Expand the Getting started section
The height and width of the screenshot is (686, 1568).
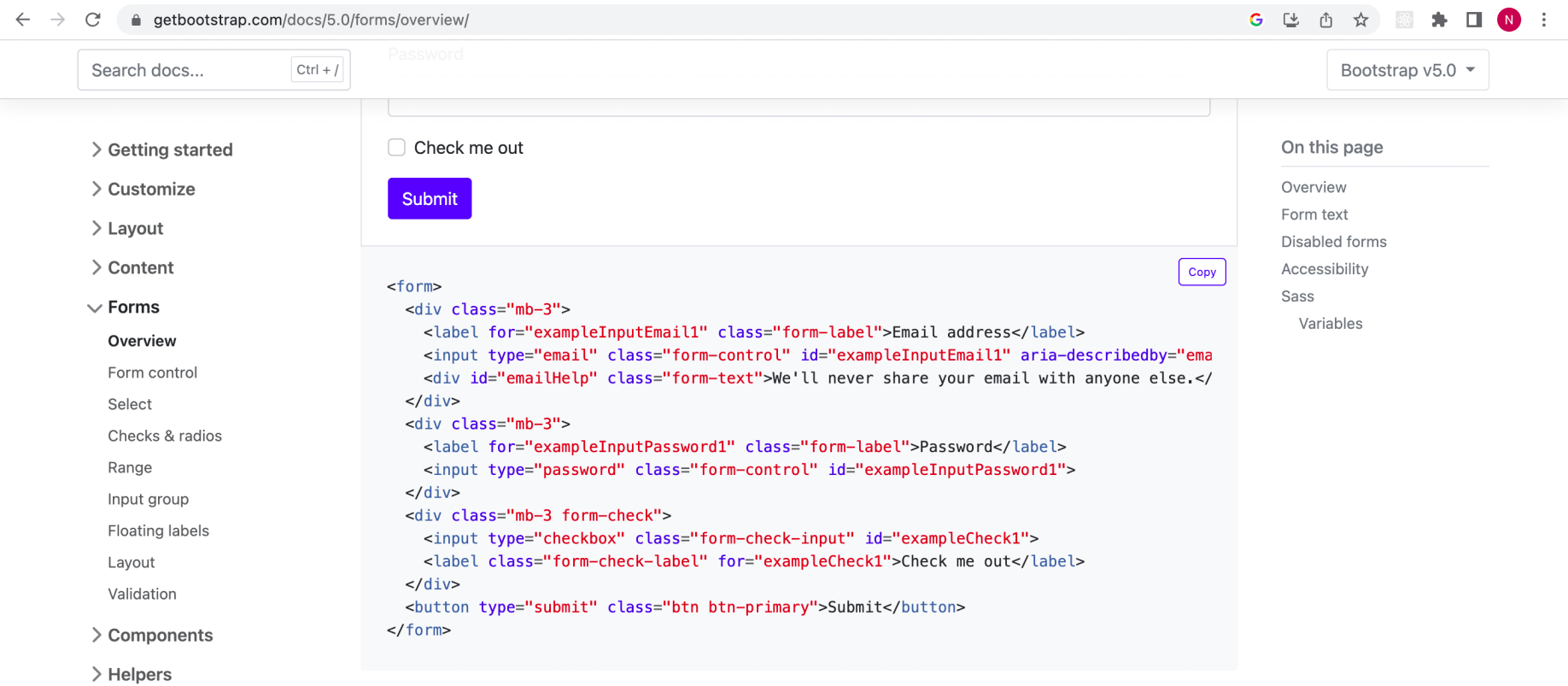(170, 150)
